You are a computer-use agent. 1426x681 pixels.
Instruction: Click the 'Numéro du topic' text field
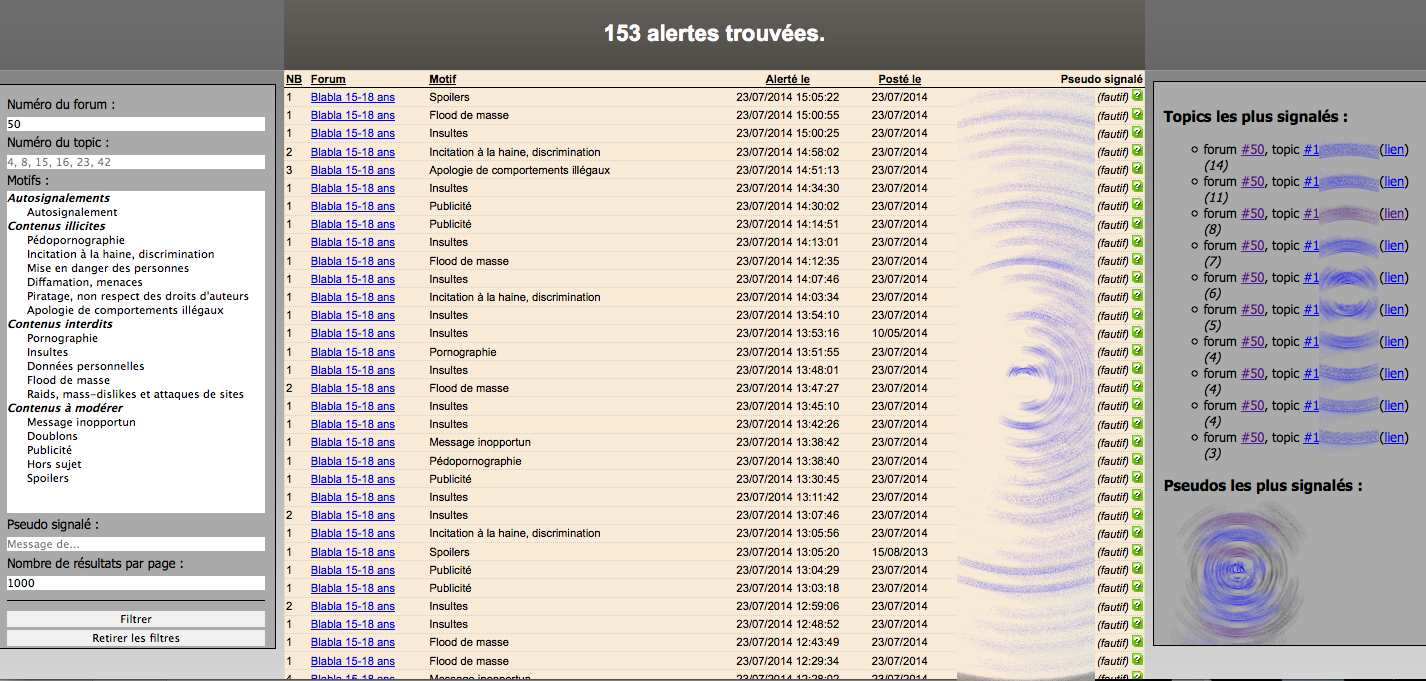pyautogui.click(x=136, y=162)
